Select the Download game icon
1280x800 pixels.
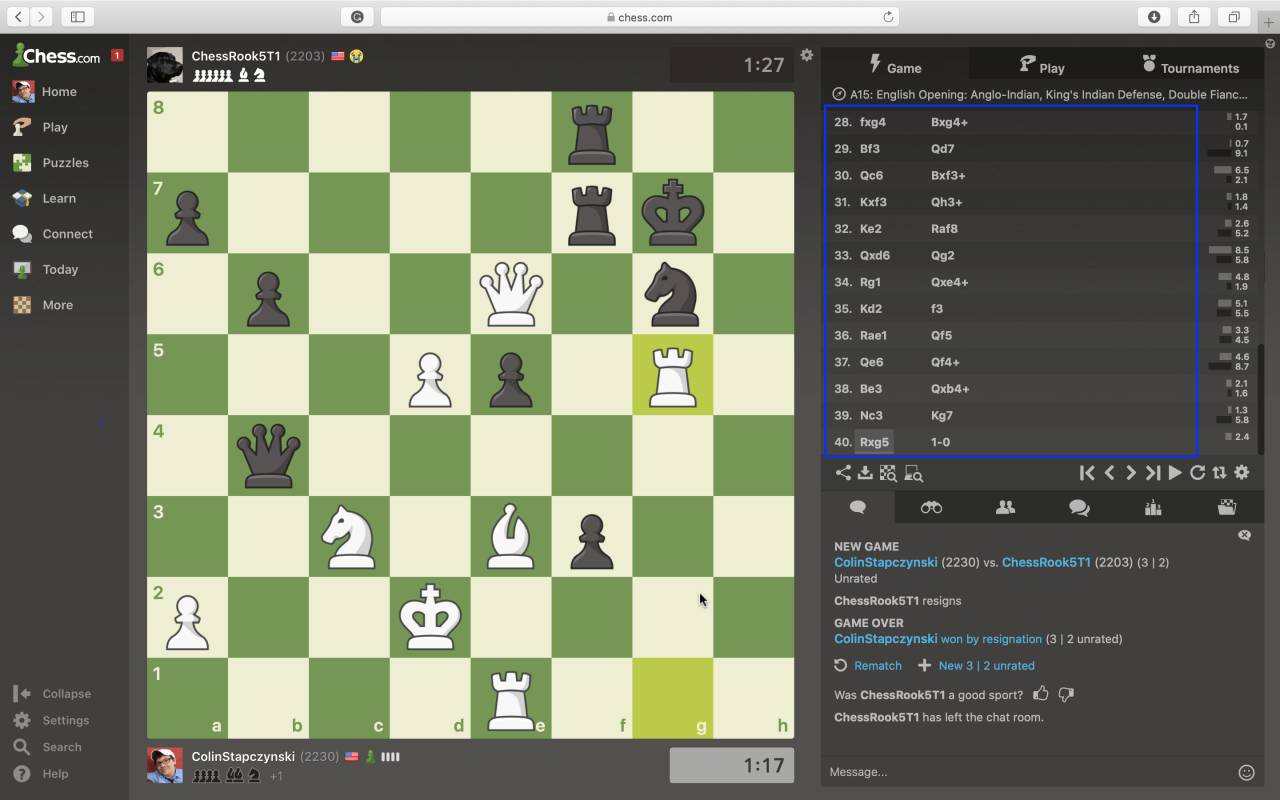click(x=865, y=473)
